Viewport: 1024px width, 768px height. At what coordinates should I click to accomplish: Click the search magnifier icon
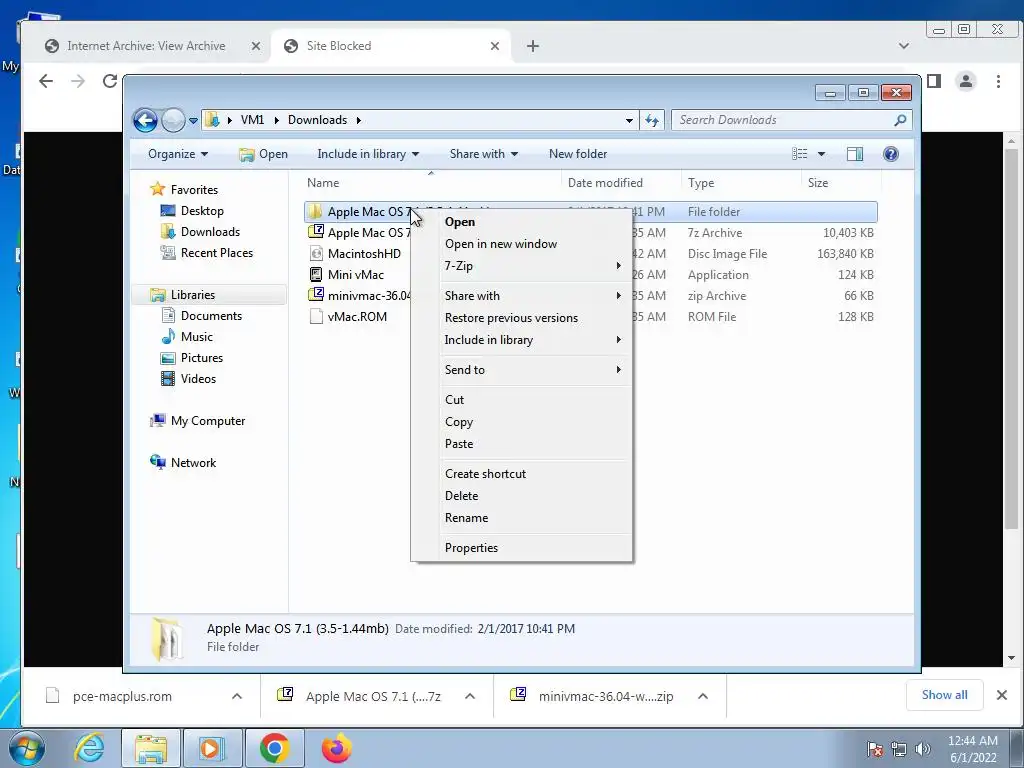pos(901,120)
